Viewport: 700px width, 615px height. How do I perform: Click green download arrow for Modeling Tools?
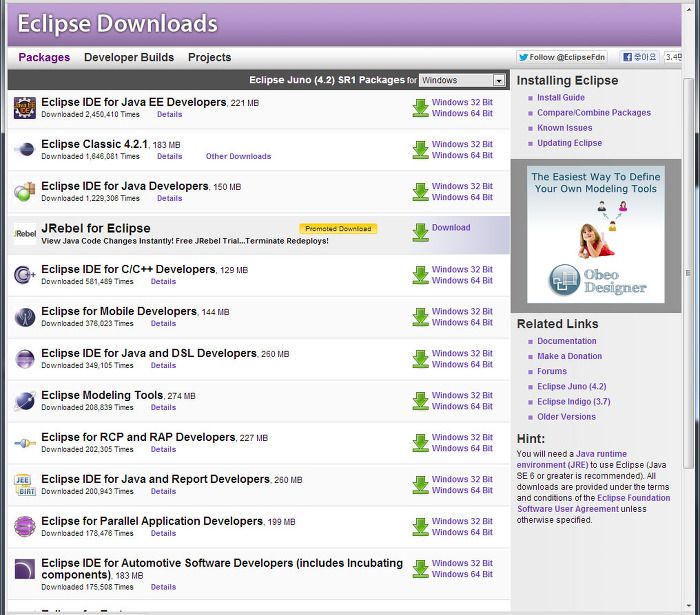pos(421,401)
